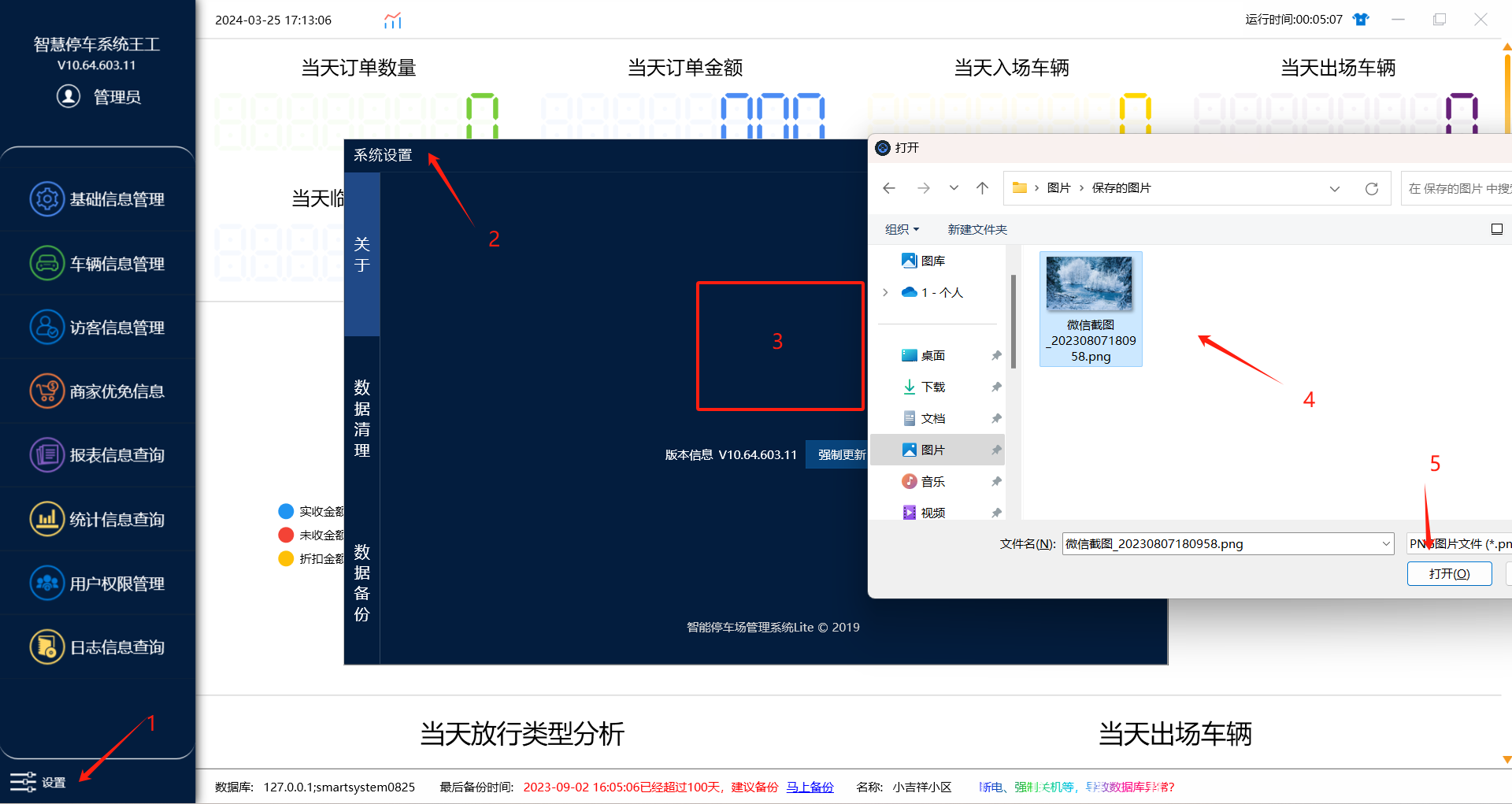Open 用户权限管理 users icon
1512x804 pixels.
coord(47,584)
